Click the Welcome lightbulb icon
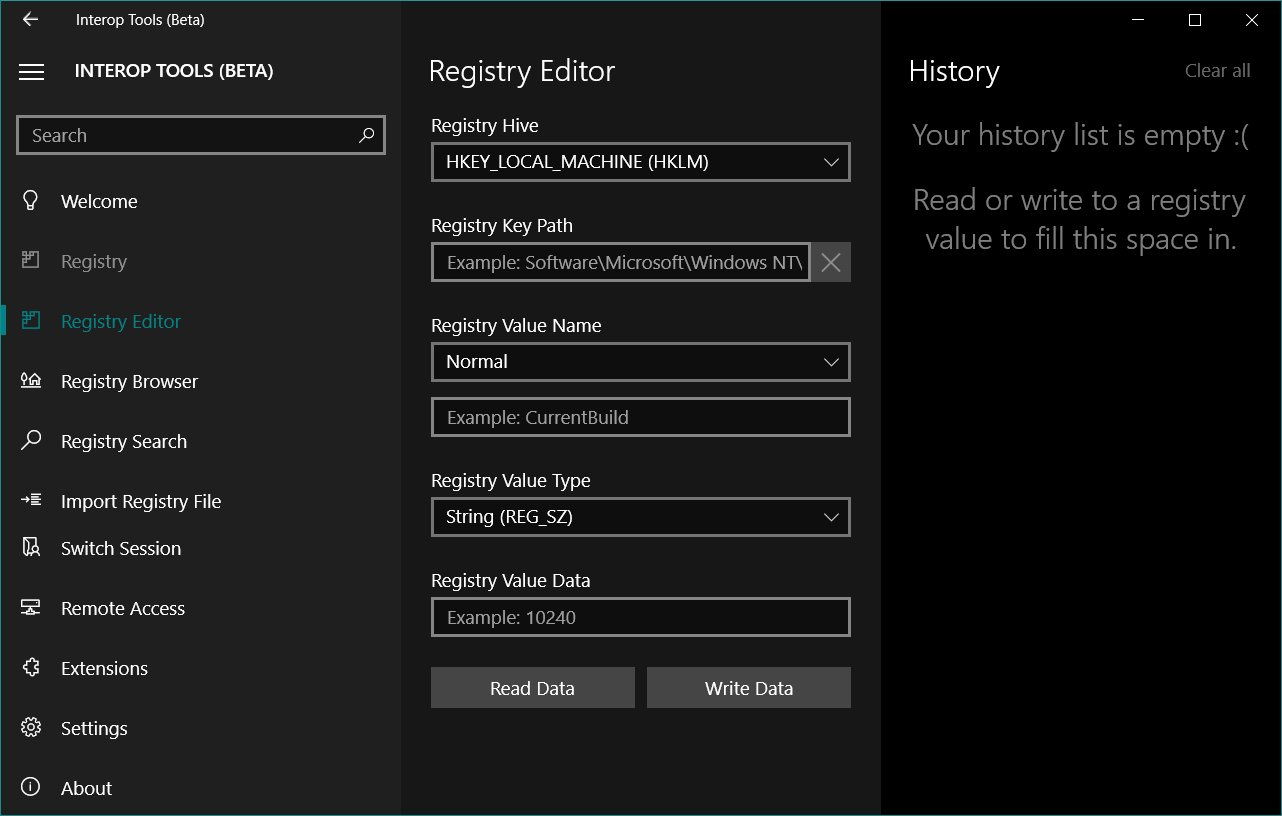Screen dimensions: 1282x816 pyautogui.click(x=31, y=201)
